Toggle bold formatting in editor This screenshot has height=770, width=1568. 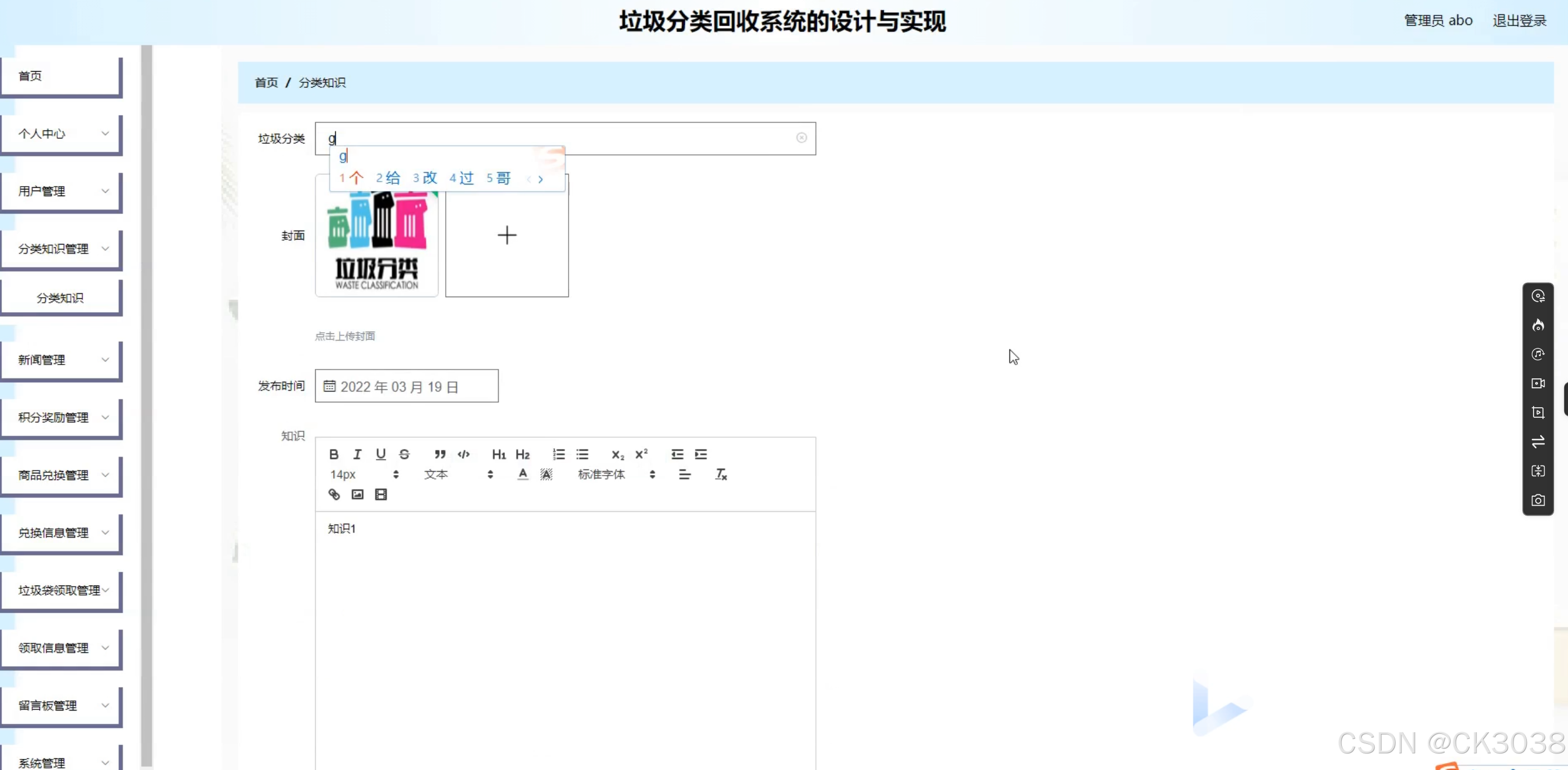click(x=333, y=454)
